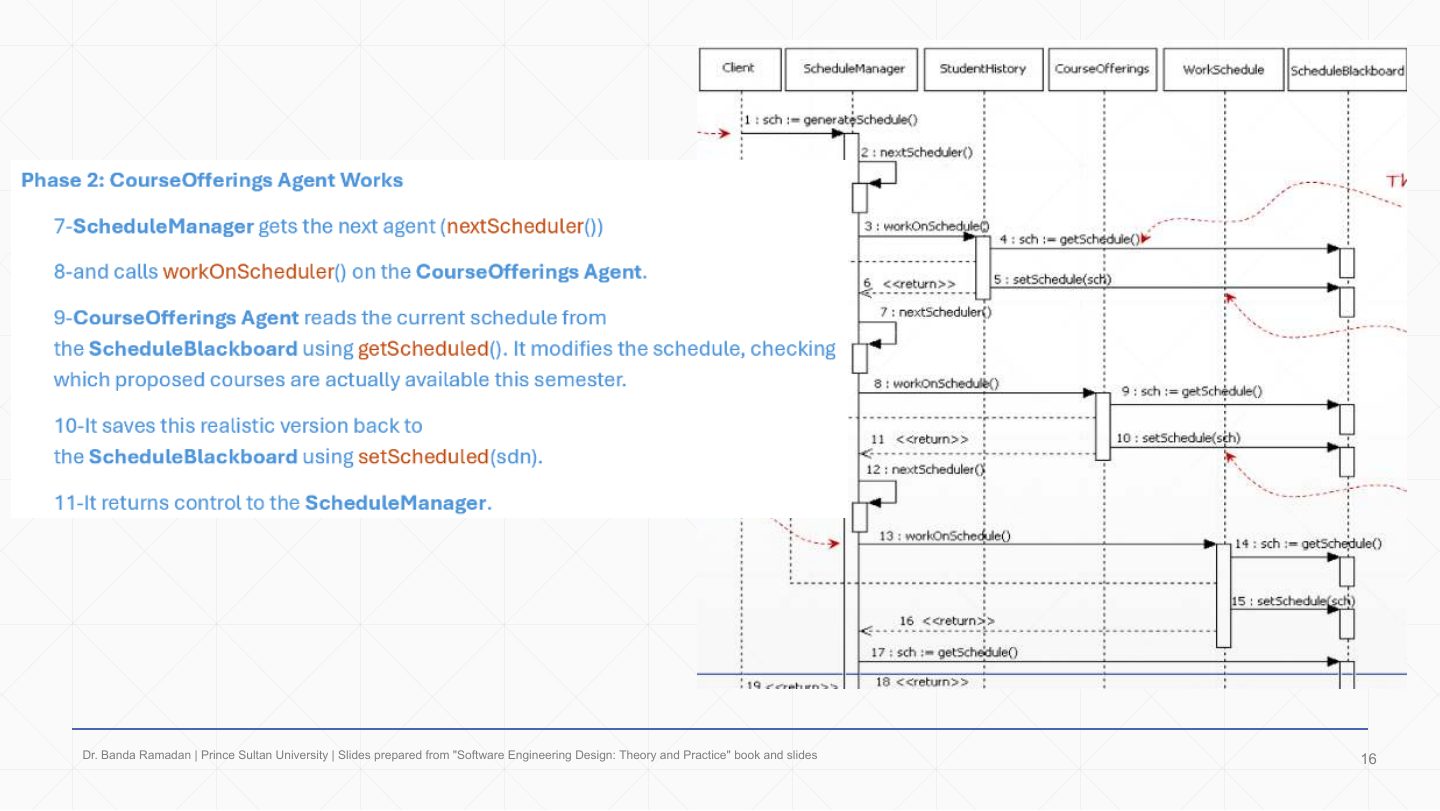
Task: Select the ScheduleManager lifeline header box
Action: coord(853,69)
